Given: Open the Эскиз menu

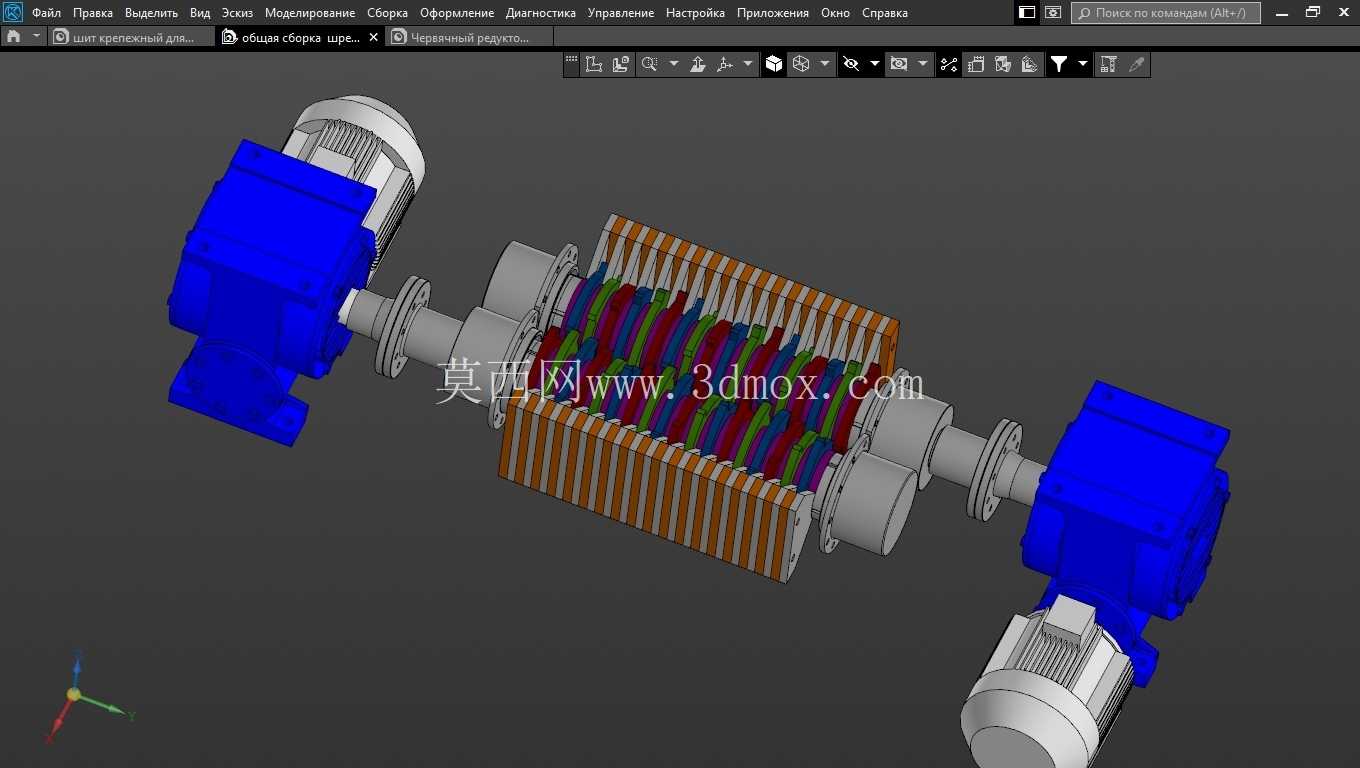Looking at the screenshot, I should point(237,13).
